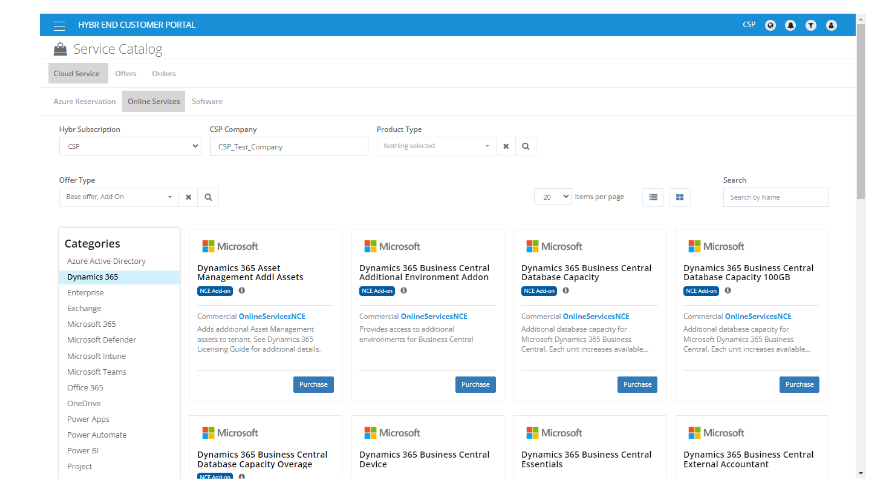Select the Microsoft Defender category

coord(102,340)
